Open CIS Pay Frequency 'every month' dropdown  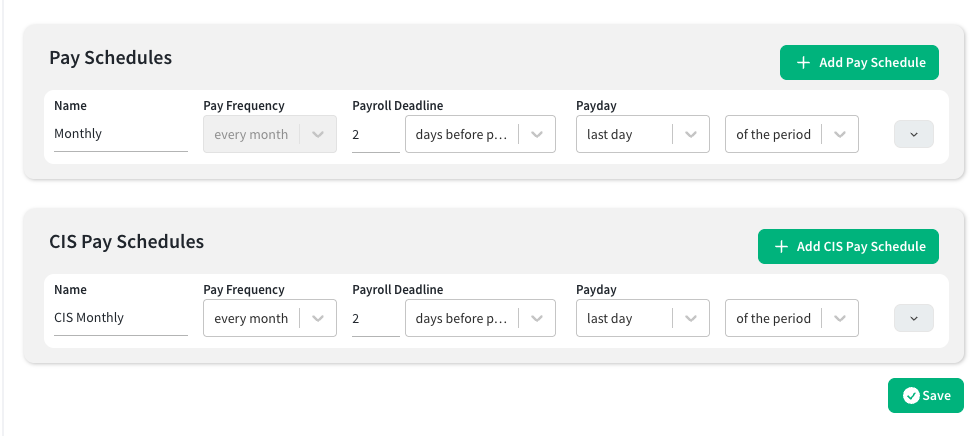click(270, 318)
